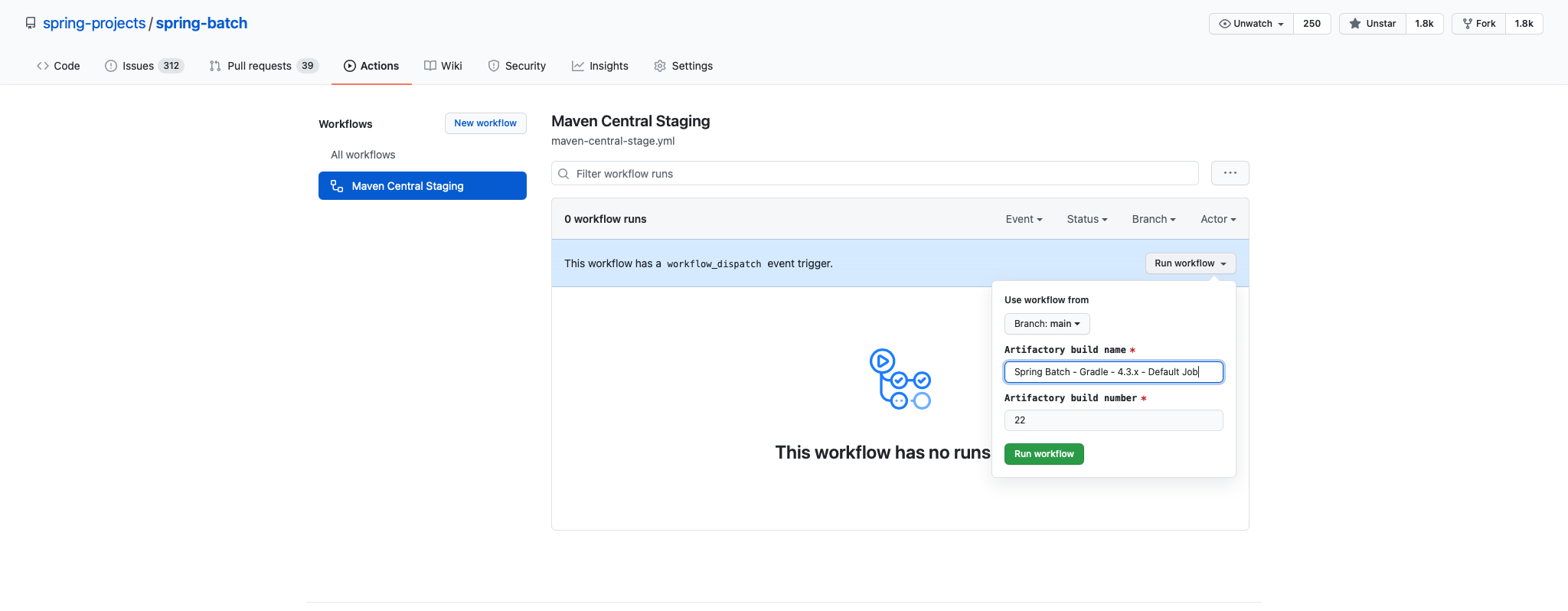Viewport: 1568px width, 611px height.
Task: Open the Branch: main selector
Action: click(1047, 324)
